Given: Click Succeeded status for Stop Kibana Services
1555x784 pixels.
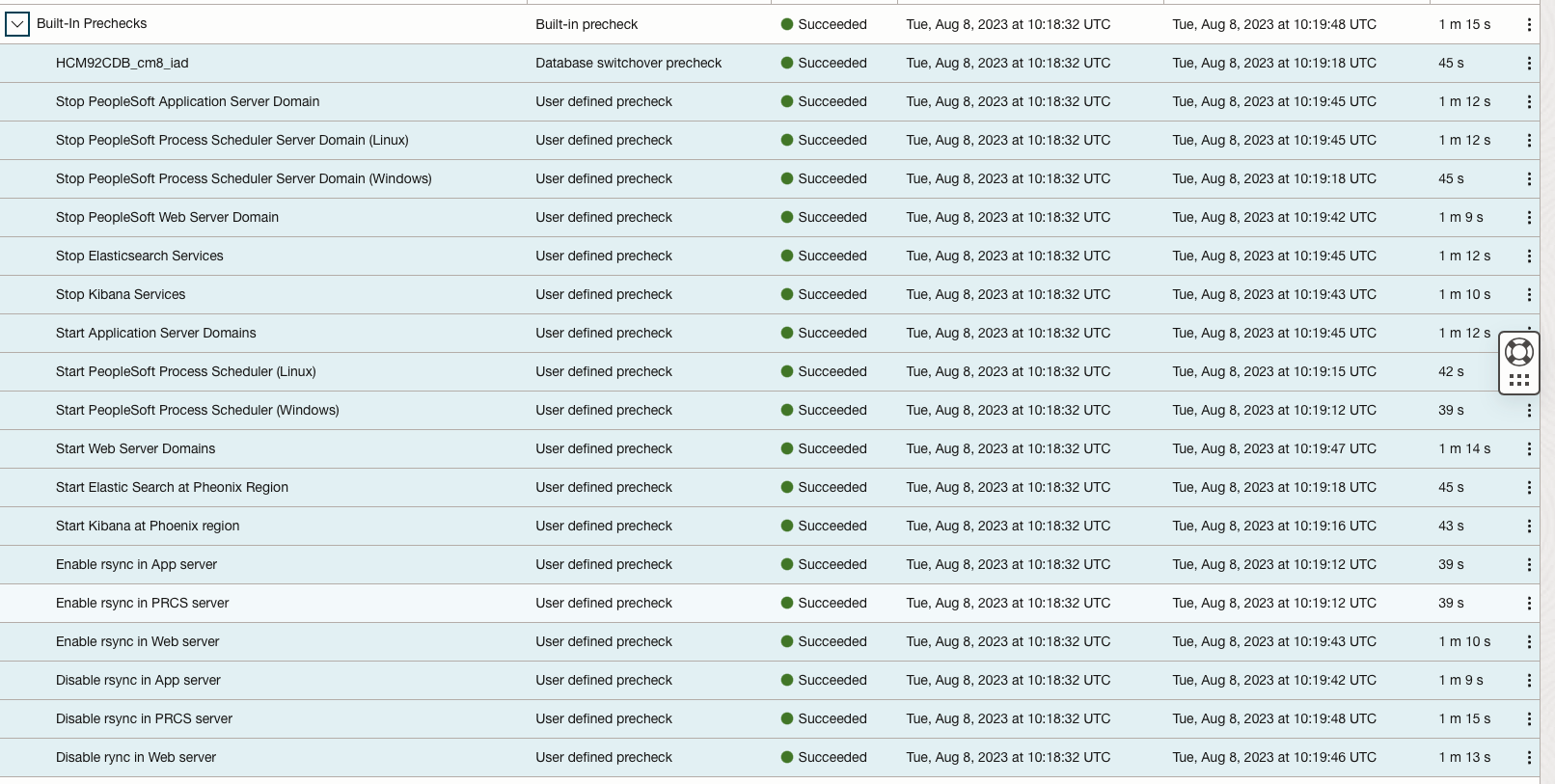Looking at the screenshot, I should pos(824,294).
